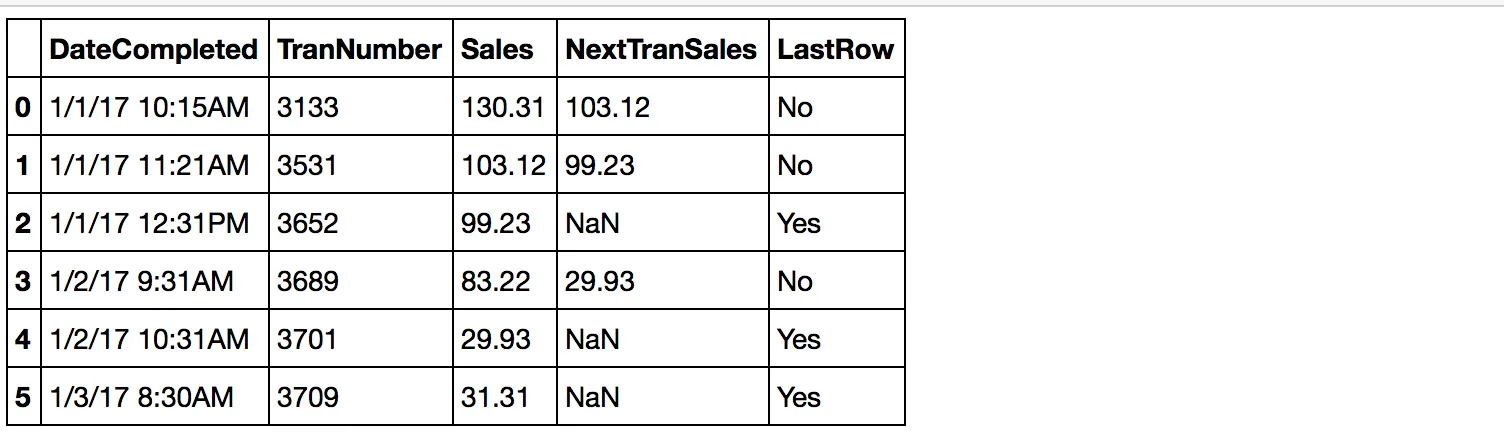Click the Sales value 31.31
Viewport: 1504px width, 436px height.
[495, 397]
